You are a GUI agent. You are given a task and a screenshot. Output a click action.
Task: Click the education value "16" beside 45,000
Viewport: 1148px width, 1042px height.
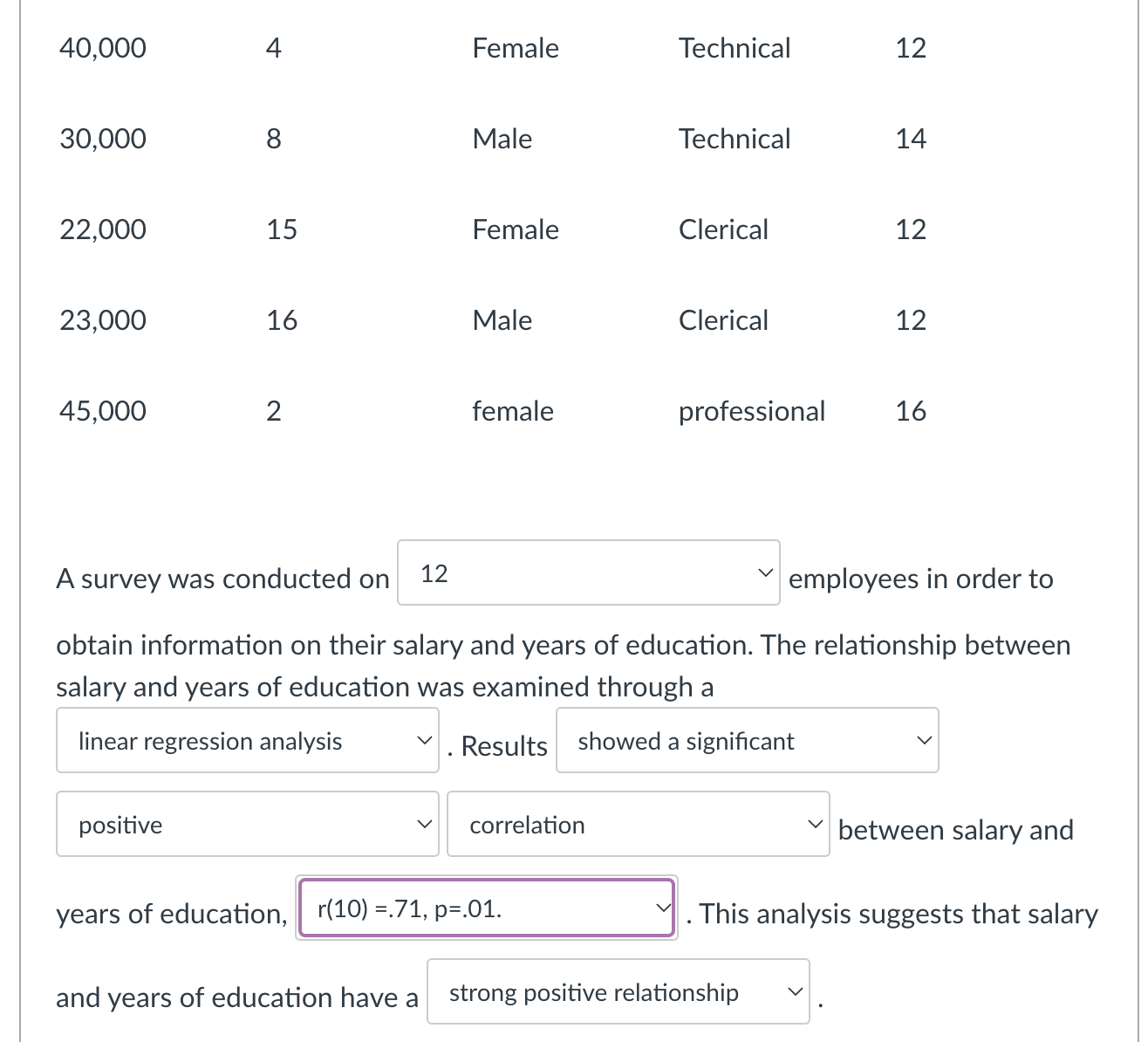tap(911, 410)
